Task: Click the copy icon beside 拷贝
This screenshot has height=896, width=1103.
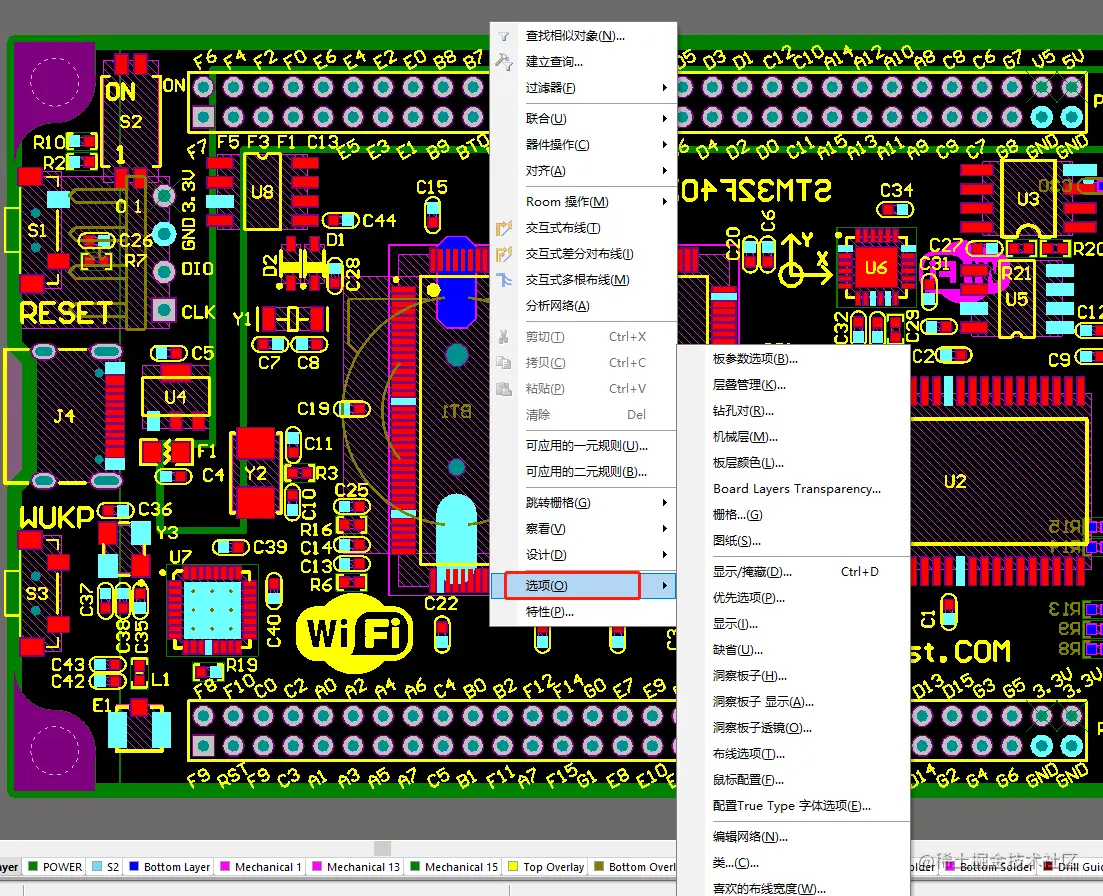Action: (x=504, y=363)
